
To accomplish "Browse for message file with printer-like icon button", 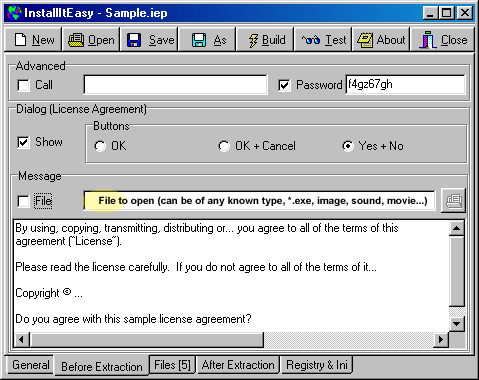I will coord(453,201).
